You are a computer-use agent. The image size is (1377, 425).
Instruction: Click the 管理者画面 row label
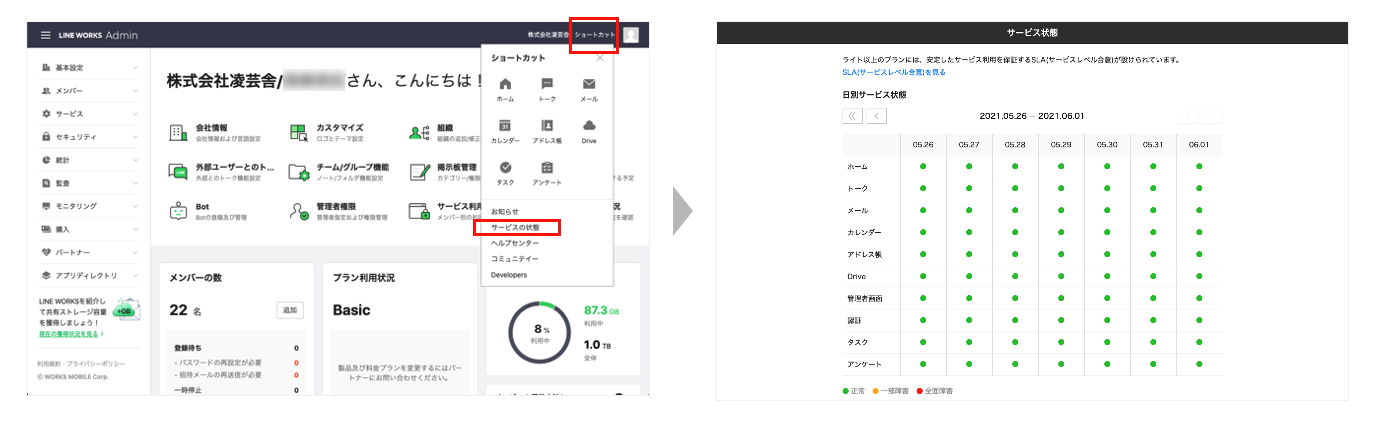pyautogui.click(x=864, y=298)
